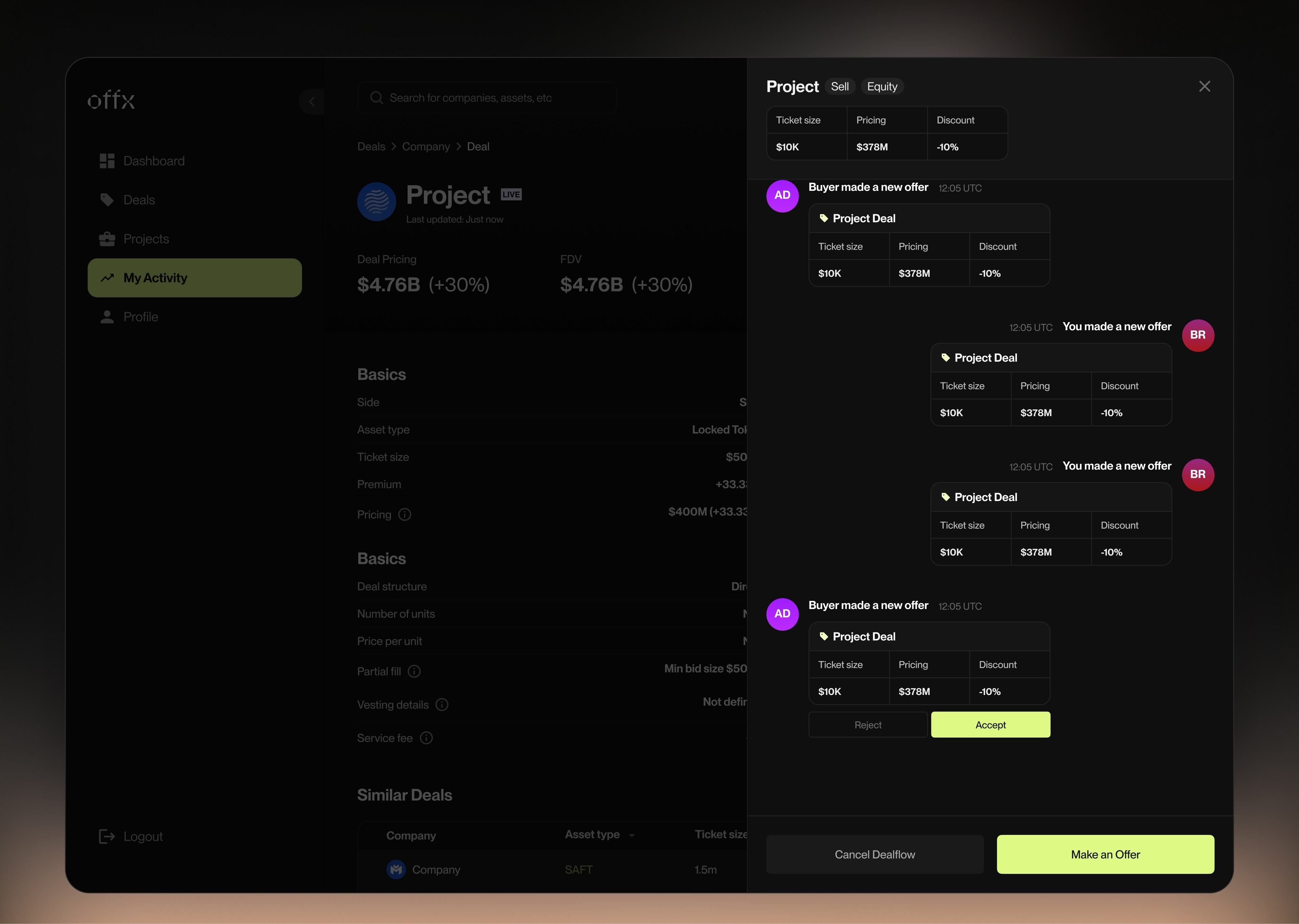Click Cancel Dealflow button
This screenshot has width=1299, height=924.
(x=874, y=855)
